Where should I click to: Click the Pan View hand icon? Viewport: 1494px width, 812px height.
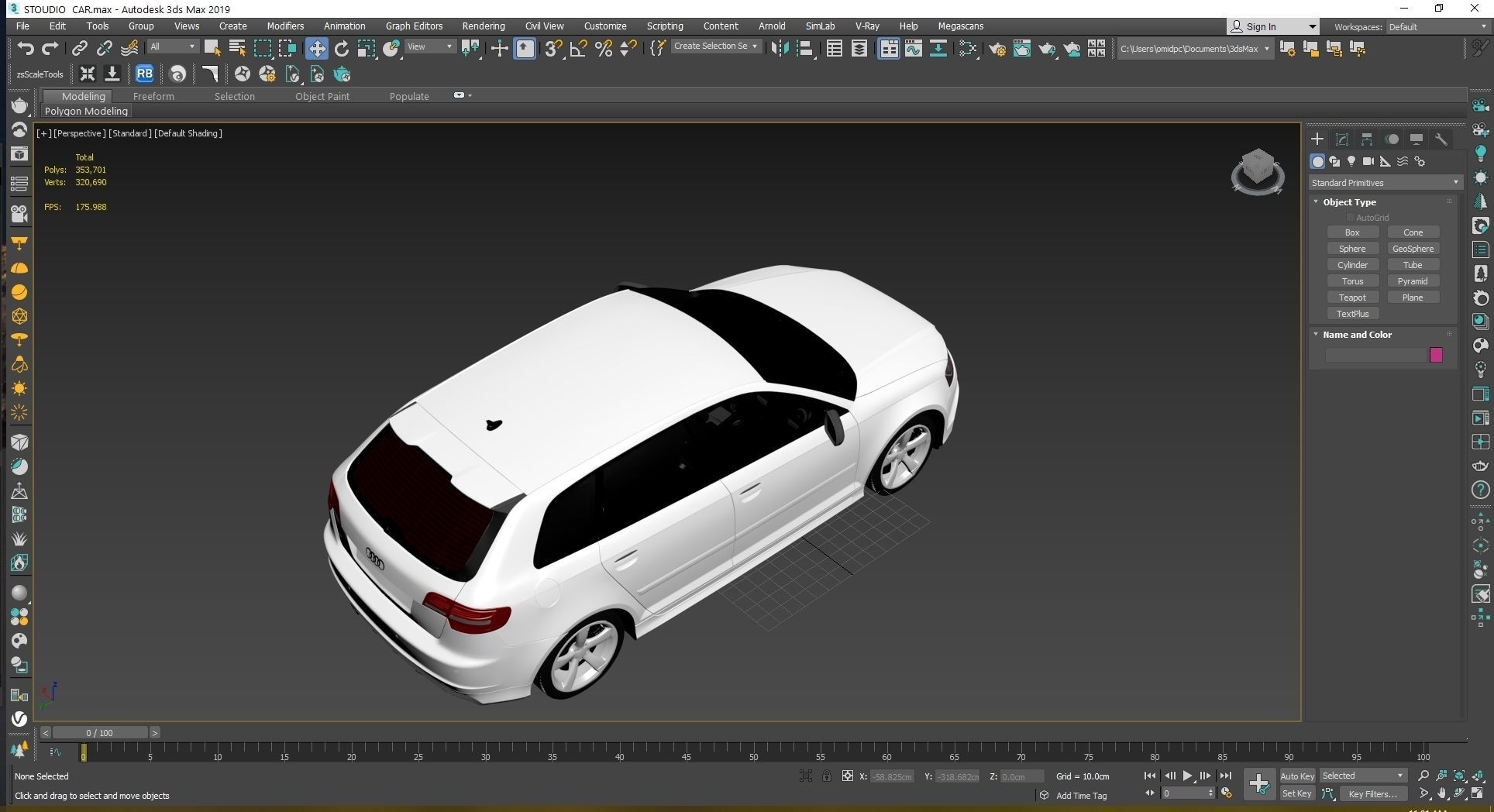click(1441, 794)
